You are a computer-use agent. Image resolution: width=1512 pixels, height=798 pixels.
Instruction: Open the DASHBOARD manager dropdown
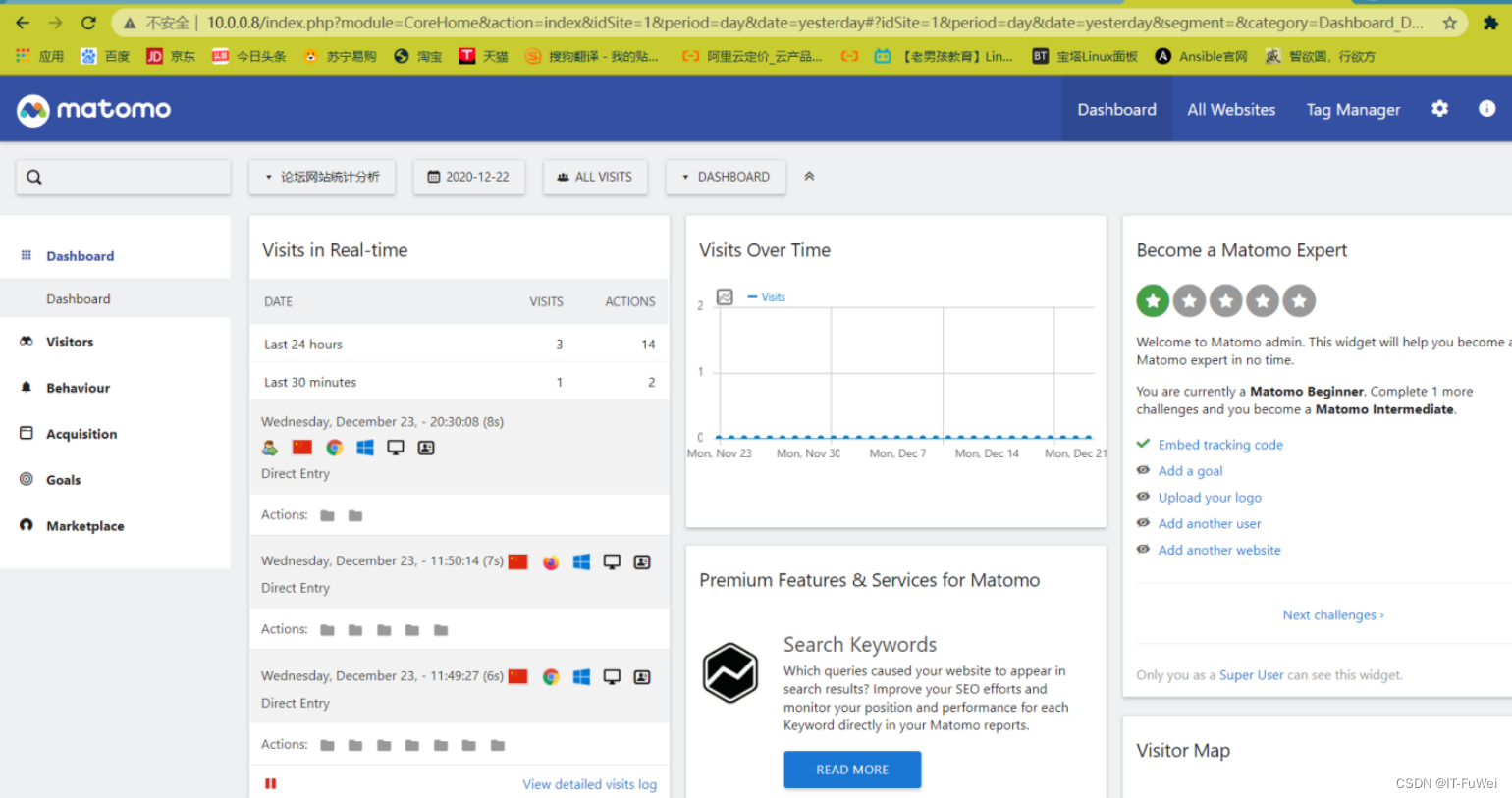(726, 177)
